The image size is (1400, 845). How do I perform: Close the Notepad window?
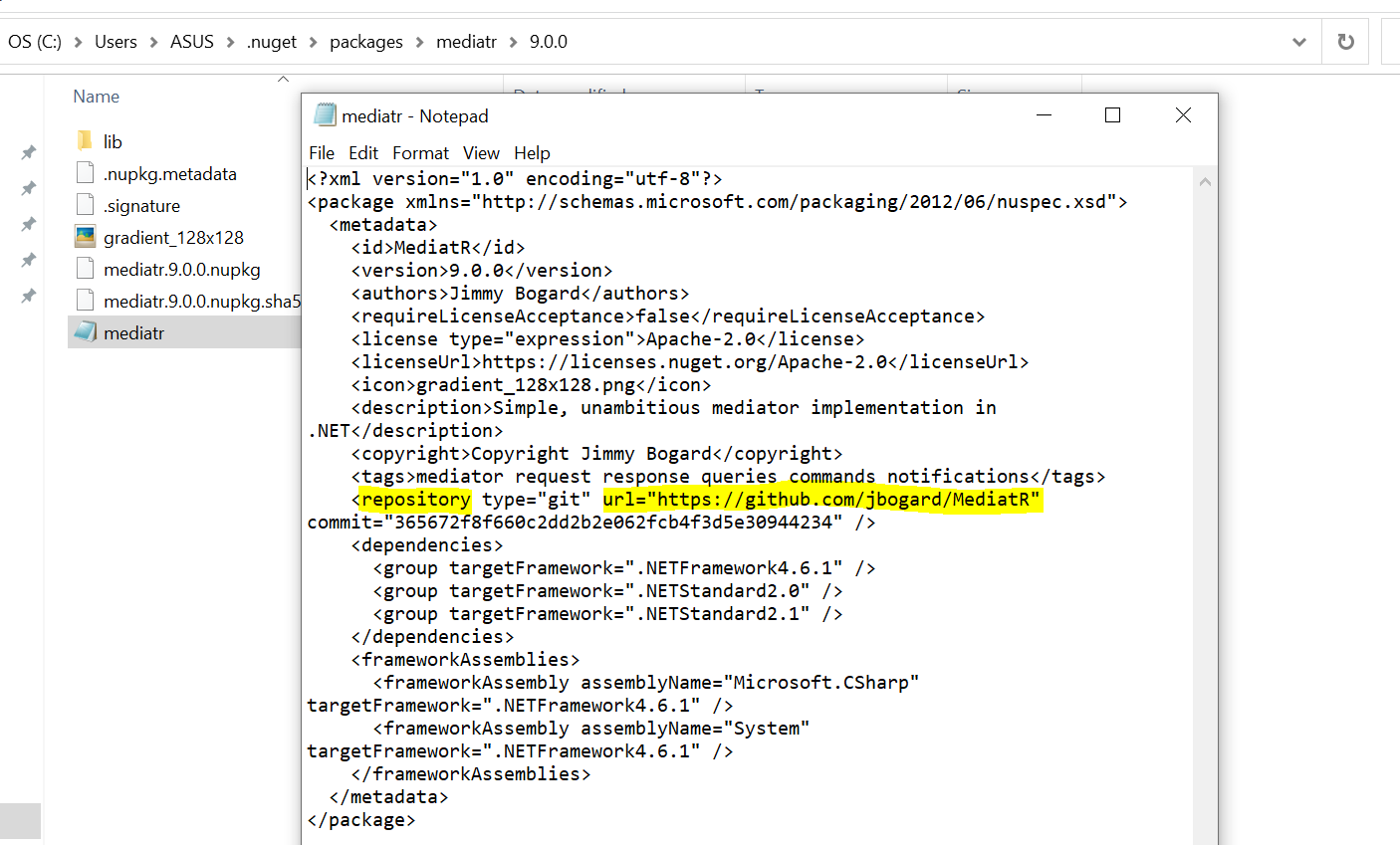[x=1183, y=115]
